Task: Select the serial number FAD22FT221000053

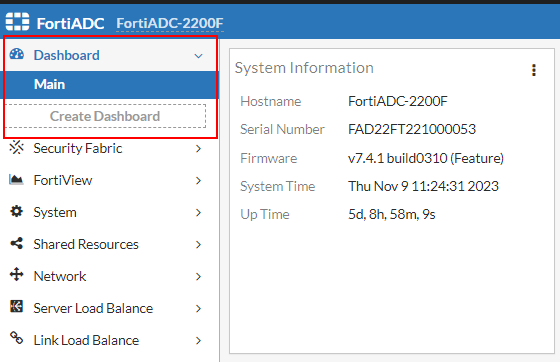Action: click(x=412, y=129)
